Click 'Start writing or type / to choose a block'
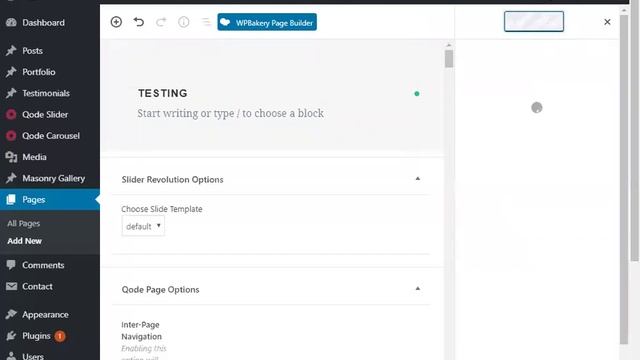The width and height of the screenshot is (640, 360). point(231,113)
